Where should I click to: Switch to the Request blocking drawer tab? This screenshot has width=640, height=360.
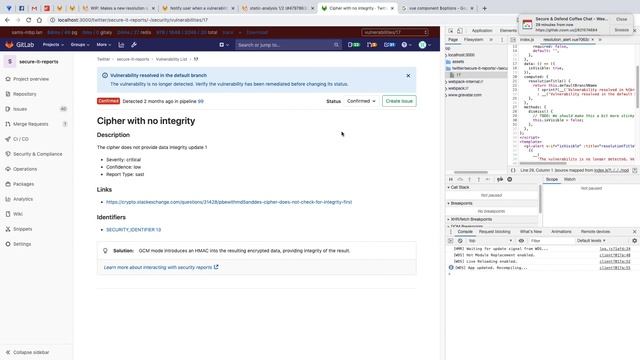494,231
